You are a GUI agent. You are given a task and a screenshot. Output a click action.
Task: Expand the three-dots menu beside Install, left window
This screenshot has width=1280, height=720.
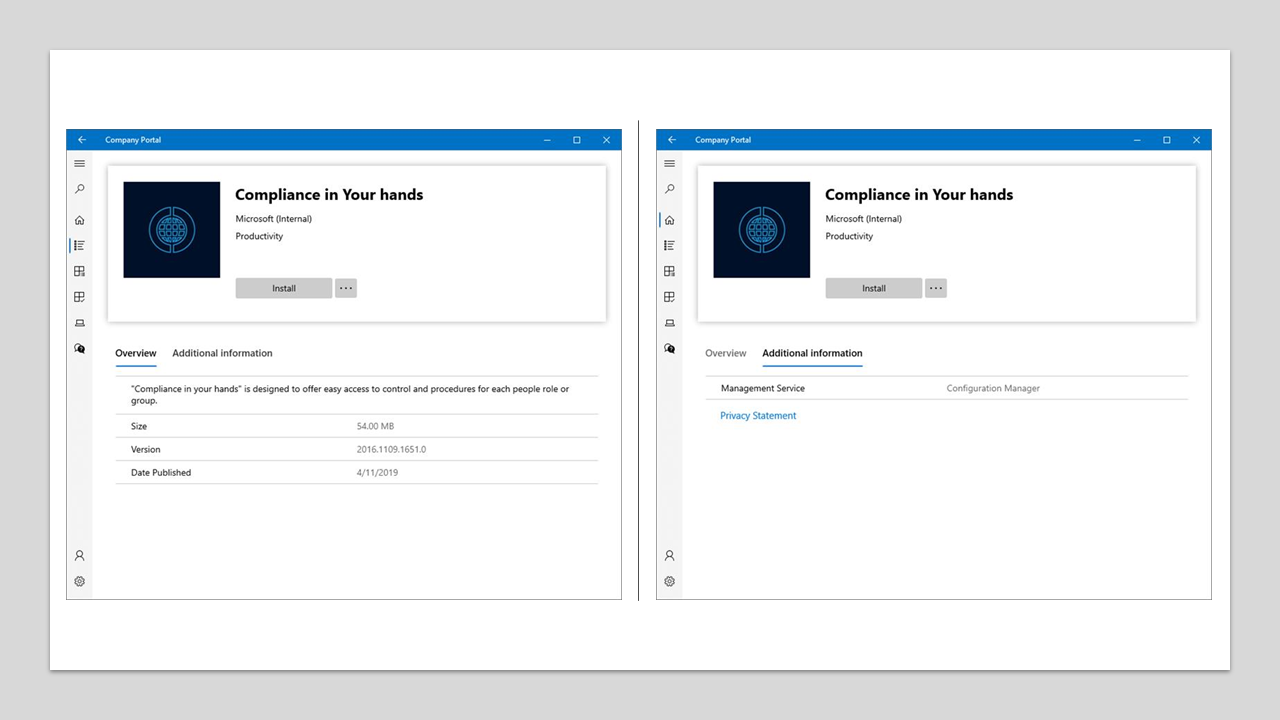(346, 288)
